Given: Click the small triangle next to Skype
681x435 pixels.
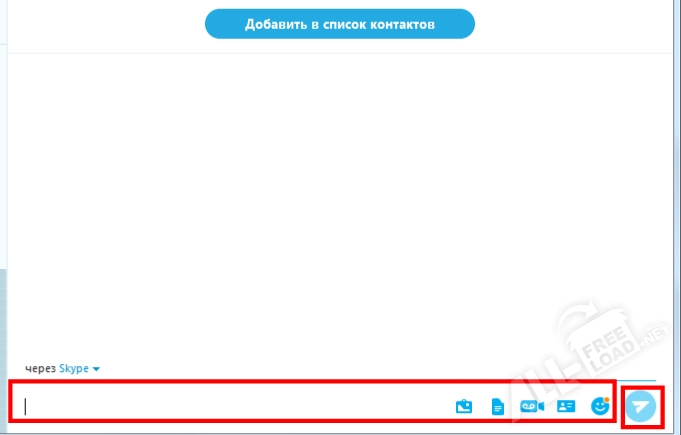Looking at the screenshot, I should (x=96, y=369).
